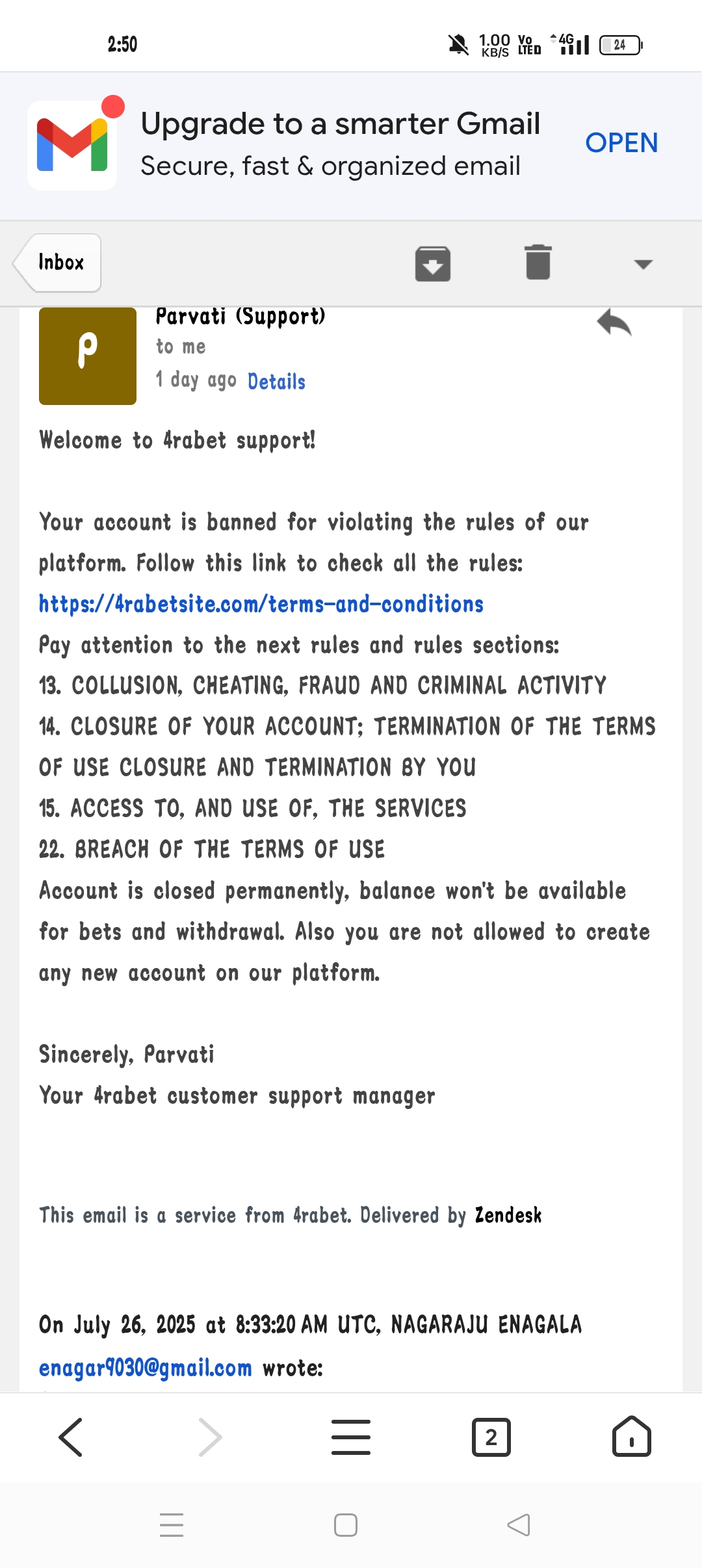Open enagar9030@gmail.com email link
This screenshot has height=1568, width=702.
point(145,1368)
